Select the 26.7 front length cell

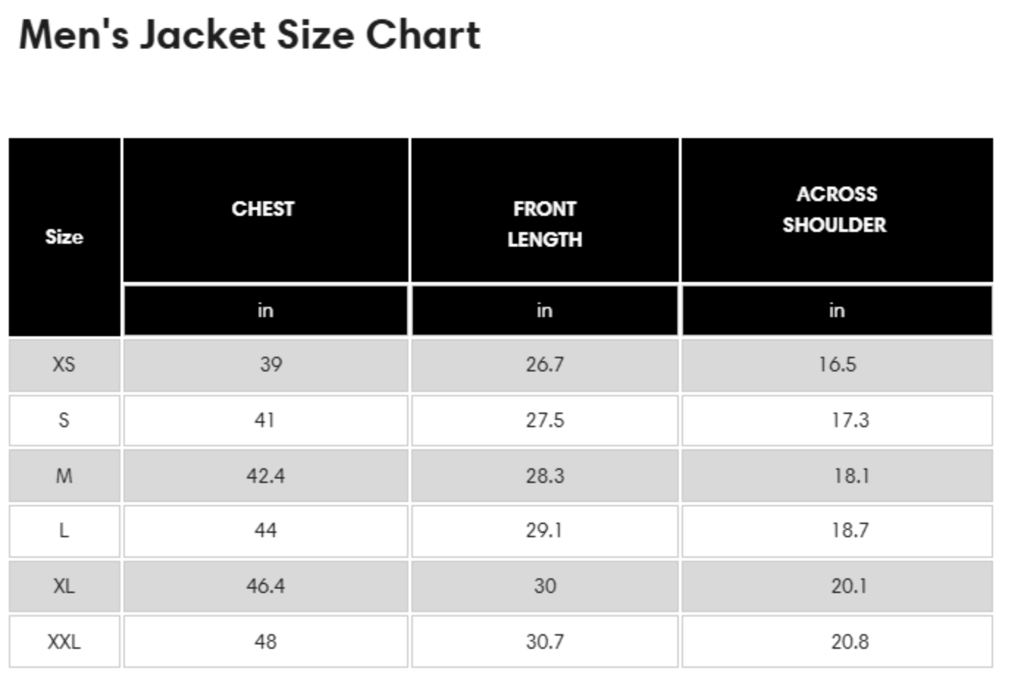tap(545, 364)
